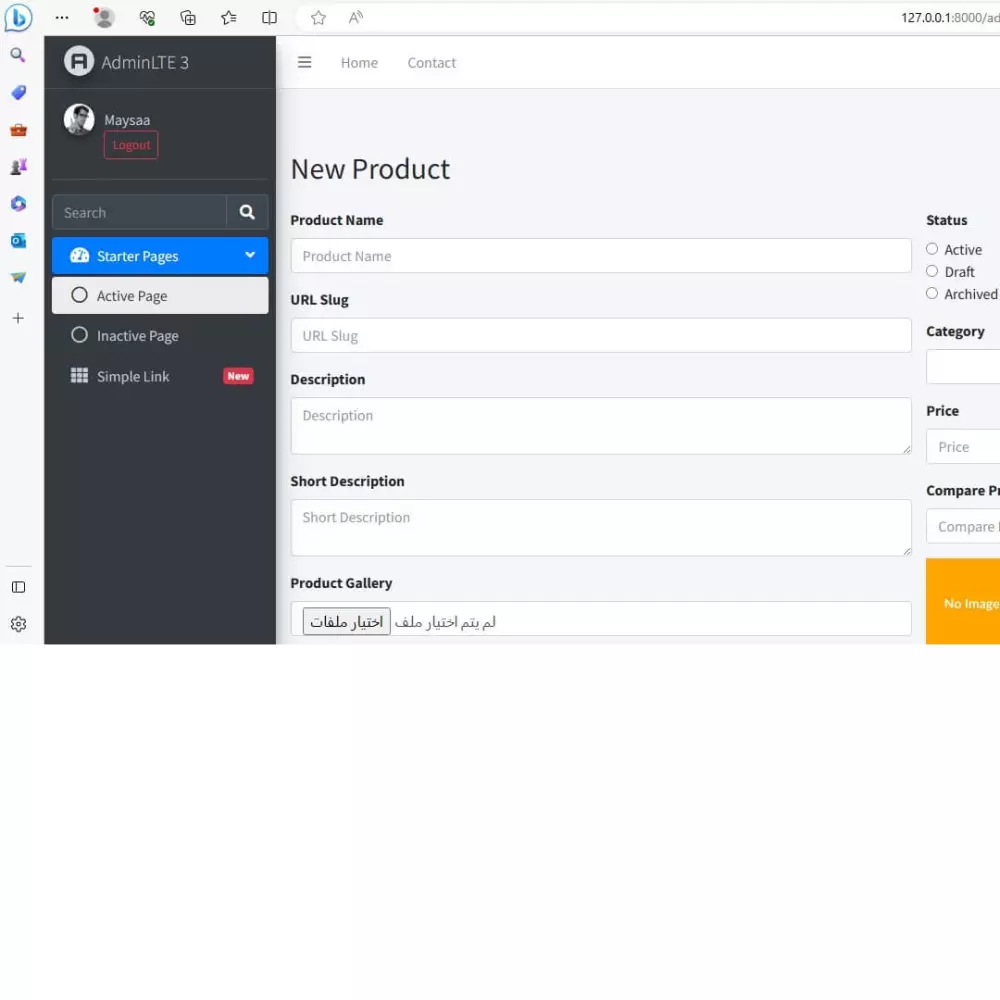Focus the sidebar Search field

[140, 212]
